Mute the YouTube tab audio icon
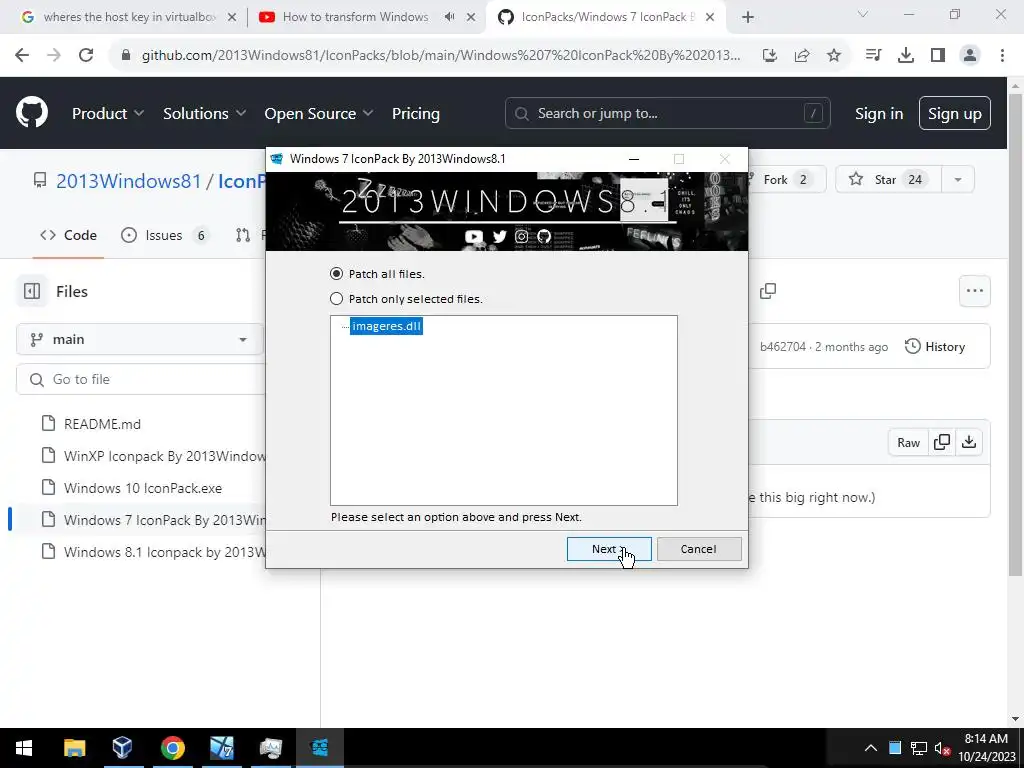The height and width of the screenshot is (768, 1024). click(449, 17)
